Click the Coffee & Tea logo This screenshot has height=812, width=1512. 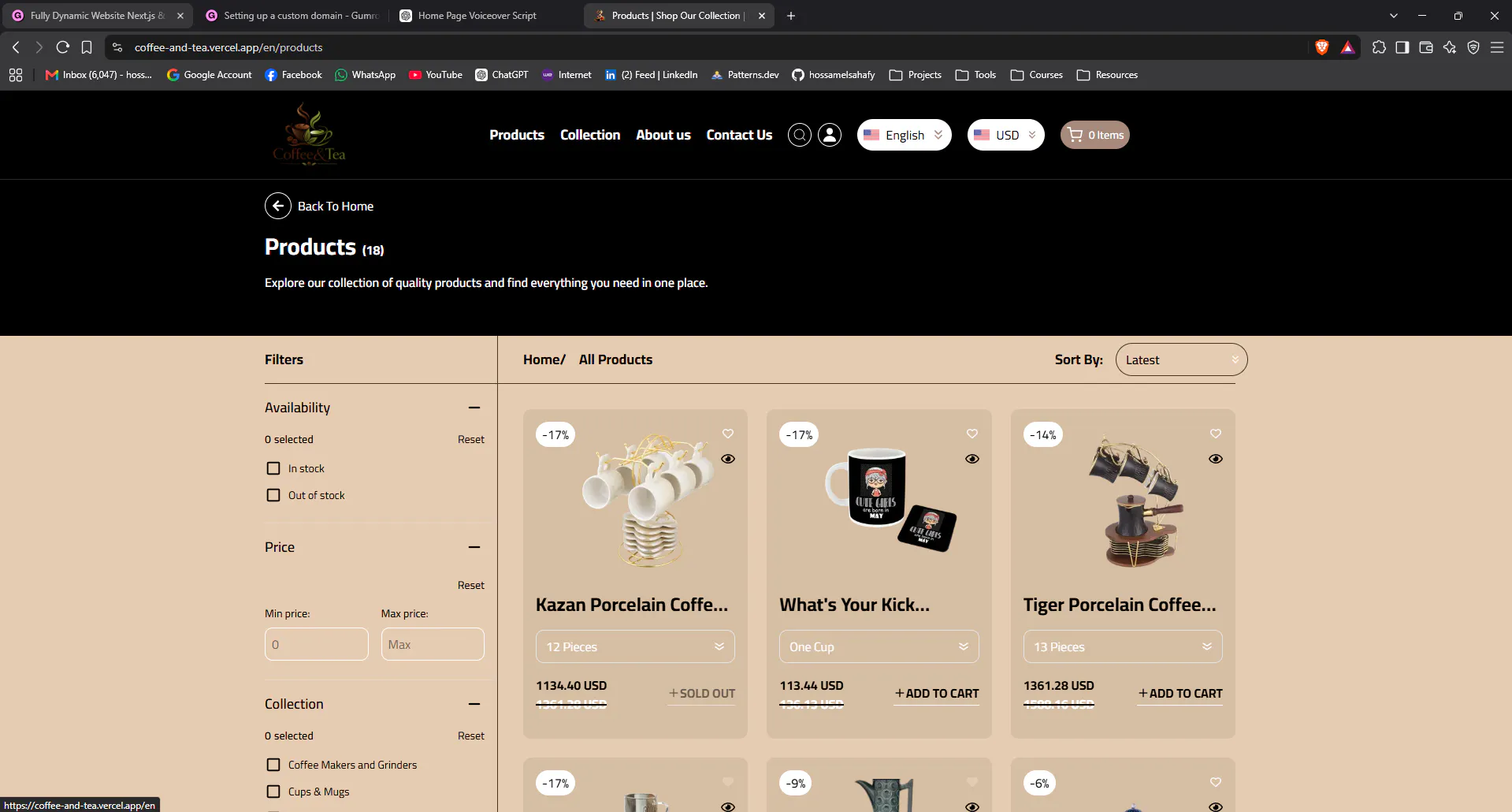(309, 134)
